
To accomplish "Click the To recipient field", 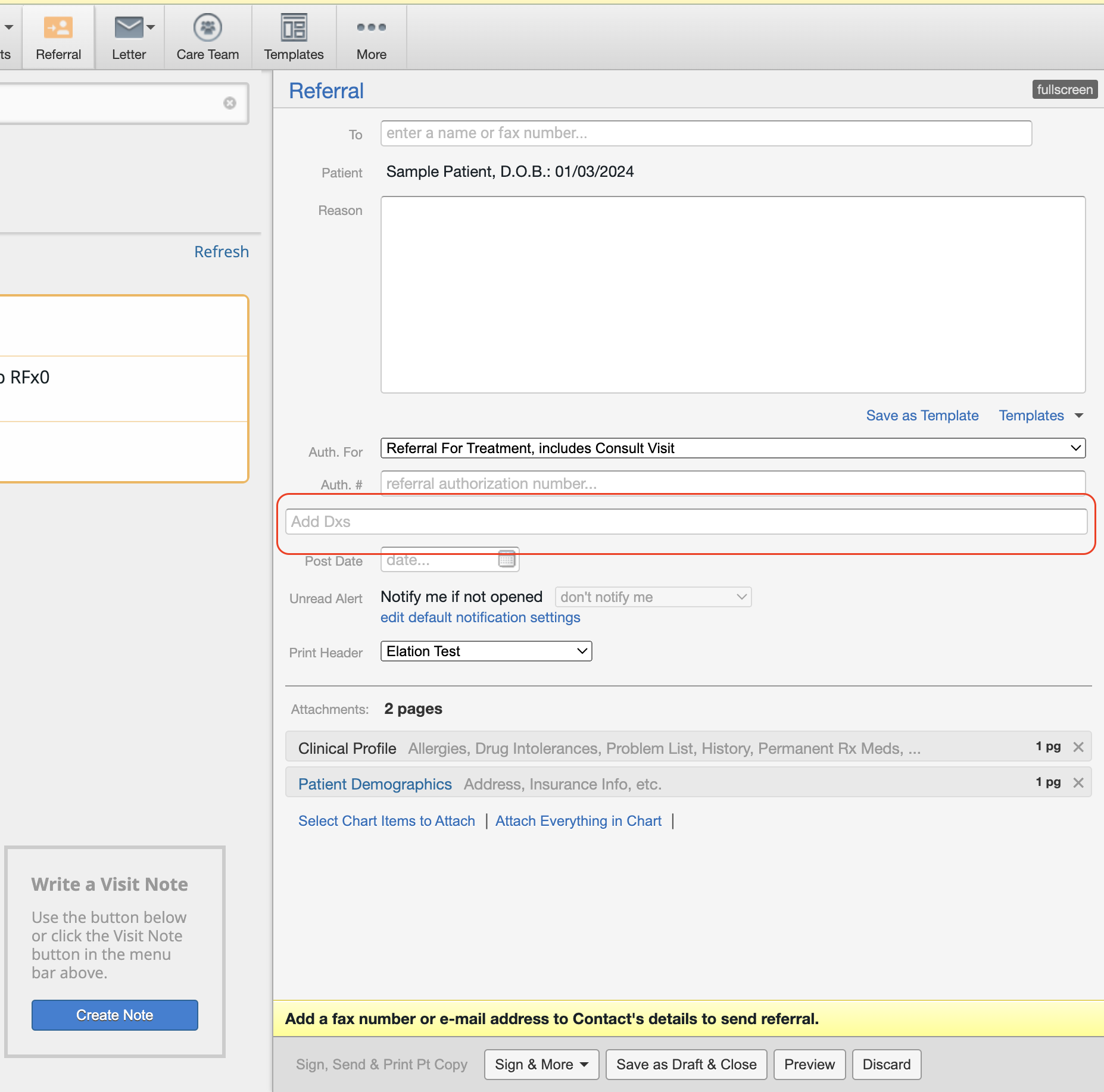I will point(706,133).
